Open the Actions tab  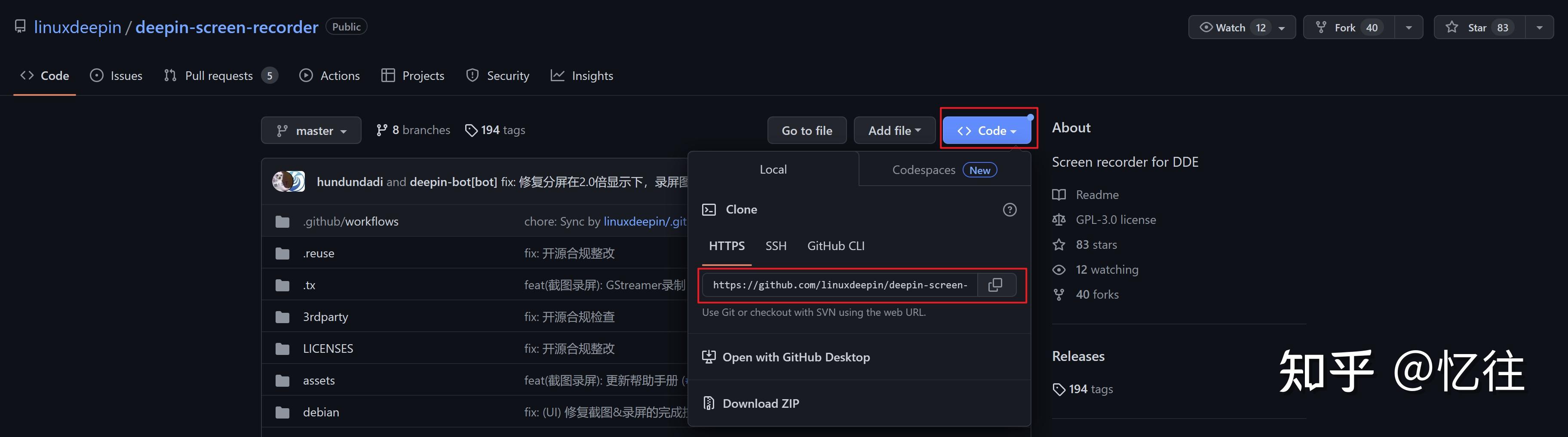330,76
